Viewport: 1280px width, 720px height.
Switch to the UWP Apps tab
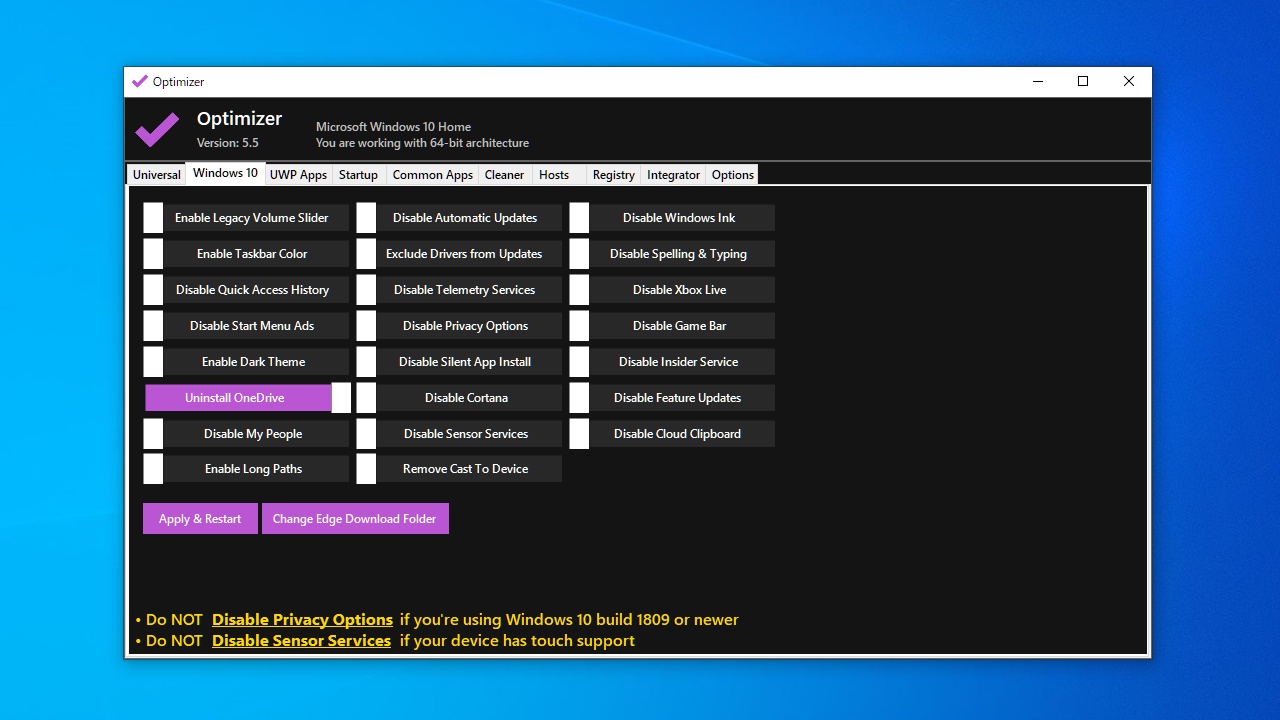tap(299, 175)
